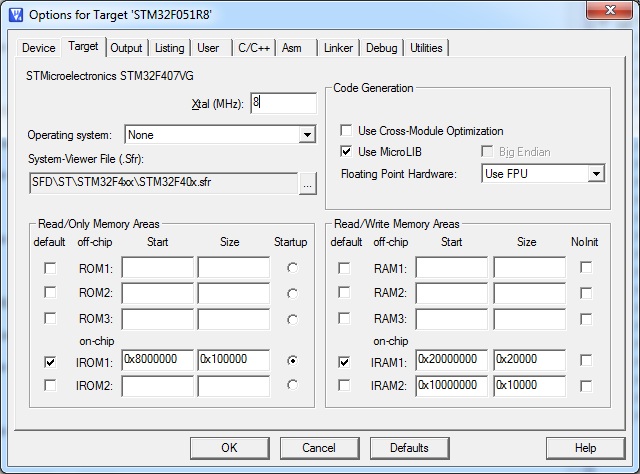Screen dimensions: 640x474
Task: Click the RAM2 Size field
Action: click(529, 293)
